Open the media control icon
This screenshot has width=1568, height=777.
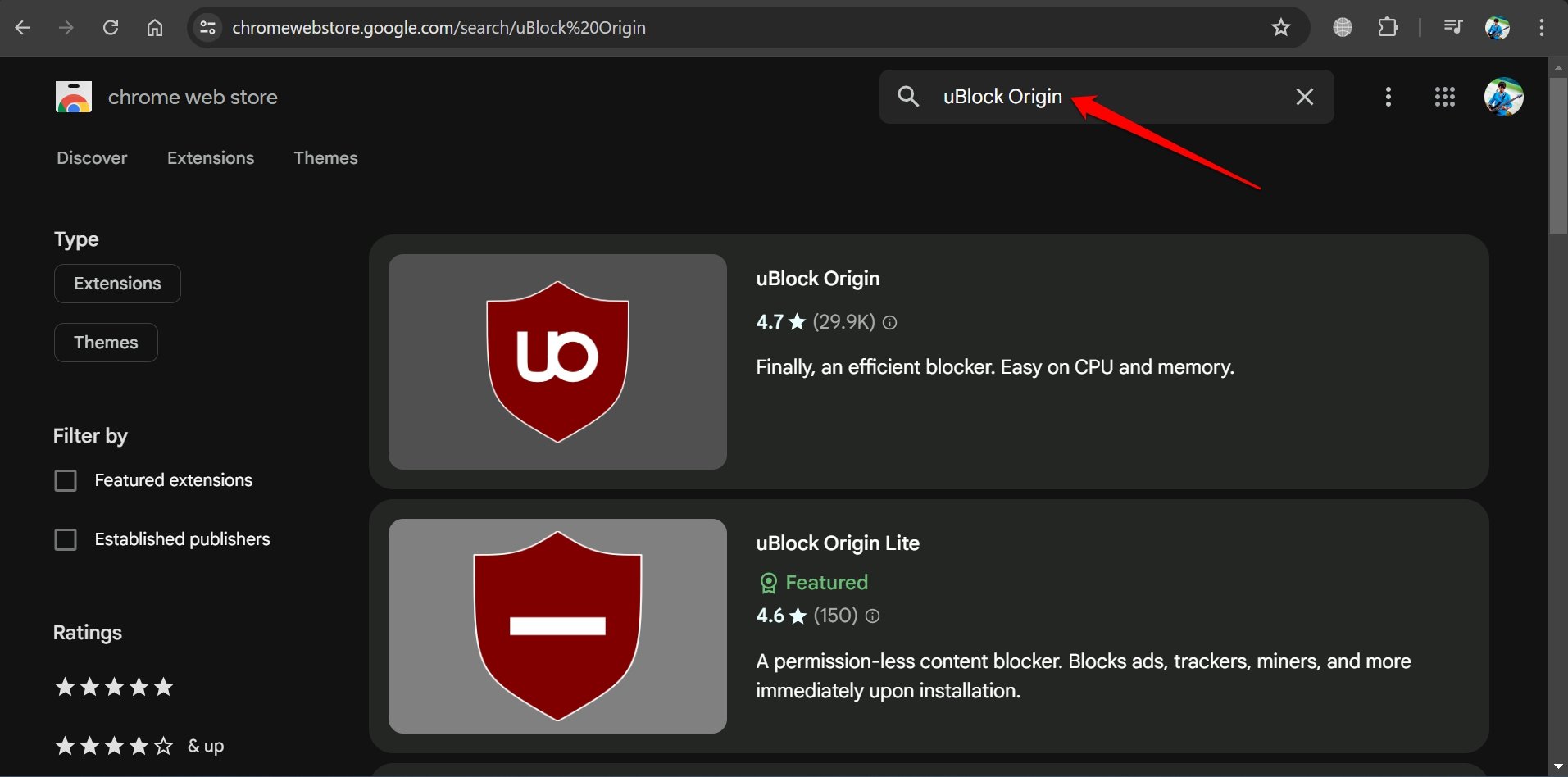click(x=1452, y=28)
